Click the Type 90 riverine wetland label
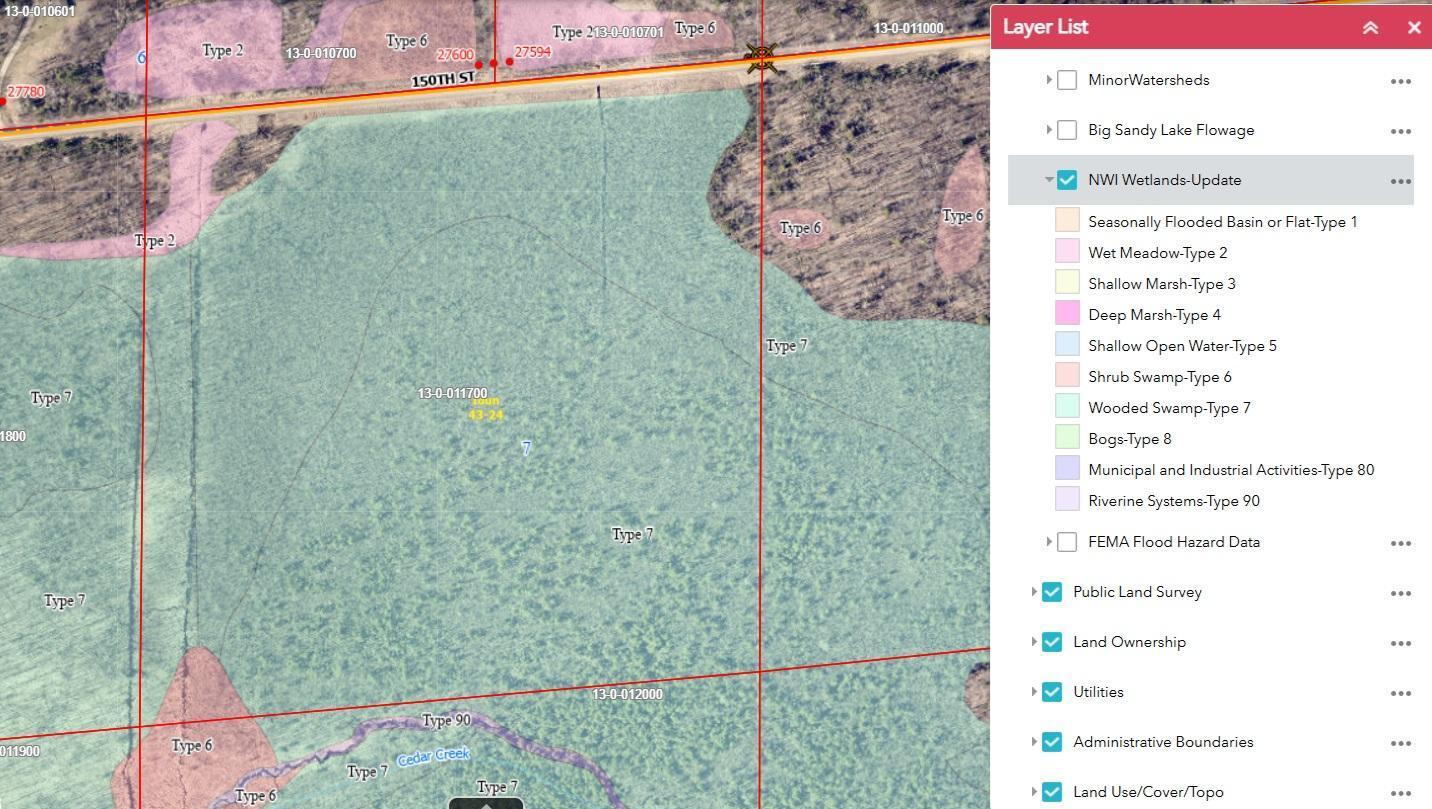 pyautogui.click(x=446, y=720)
